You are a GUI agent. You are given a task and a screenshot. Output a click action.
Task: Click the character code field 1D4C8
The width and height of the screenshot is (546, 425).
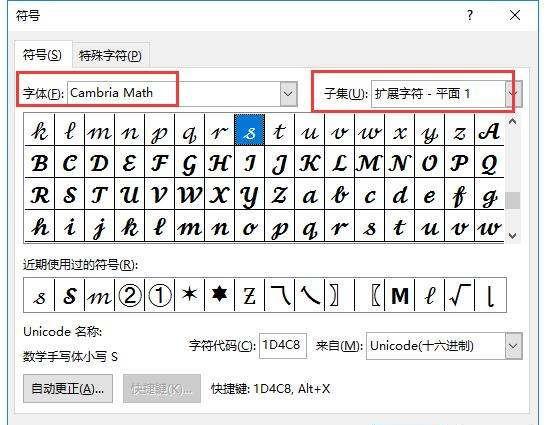(x=282, y=346)
